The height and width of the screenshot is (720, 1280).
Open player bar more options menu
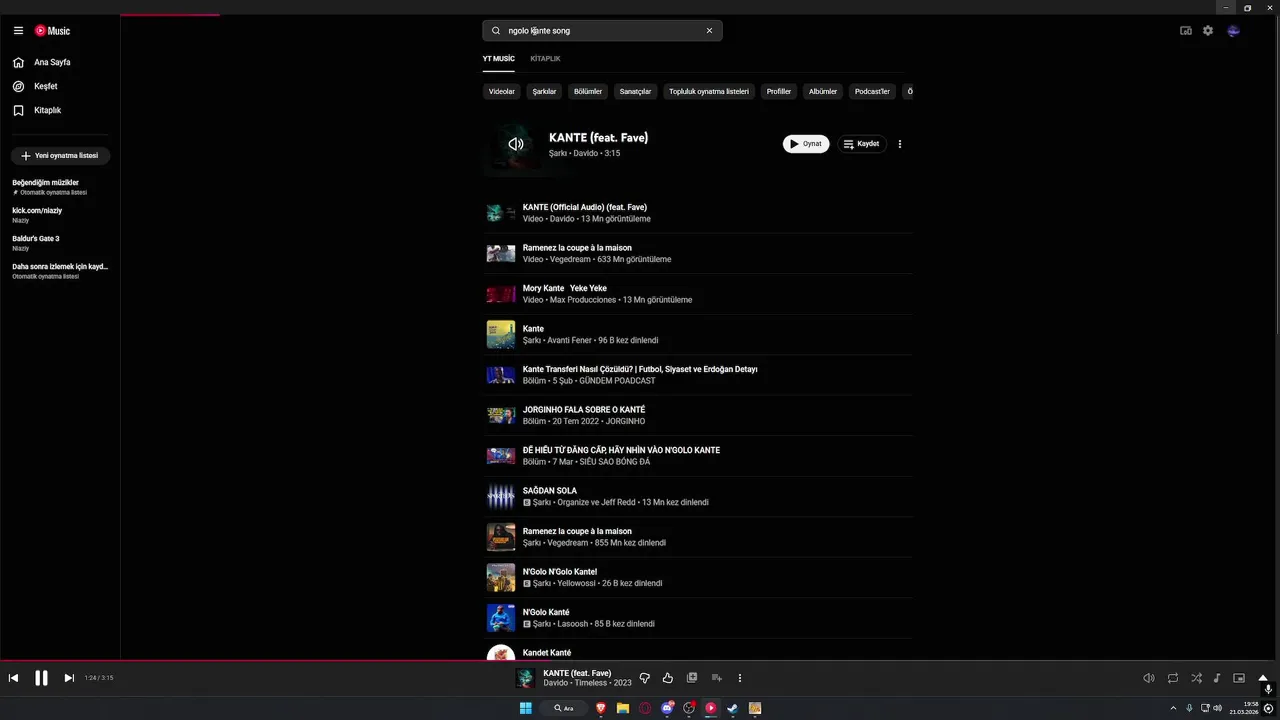[x=740, y=678]
